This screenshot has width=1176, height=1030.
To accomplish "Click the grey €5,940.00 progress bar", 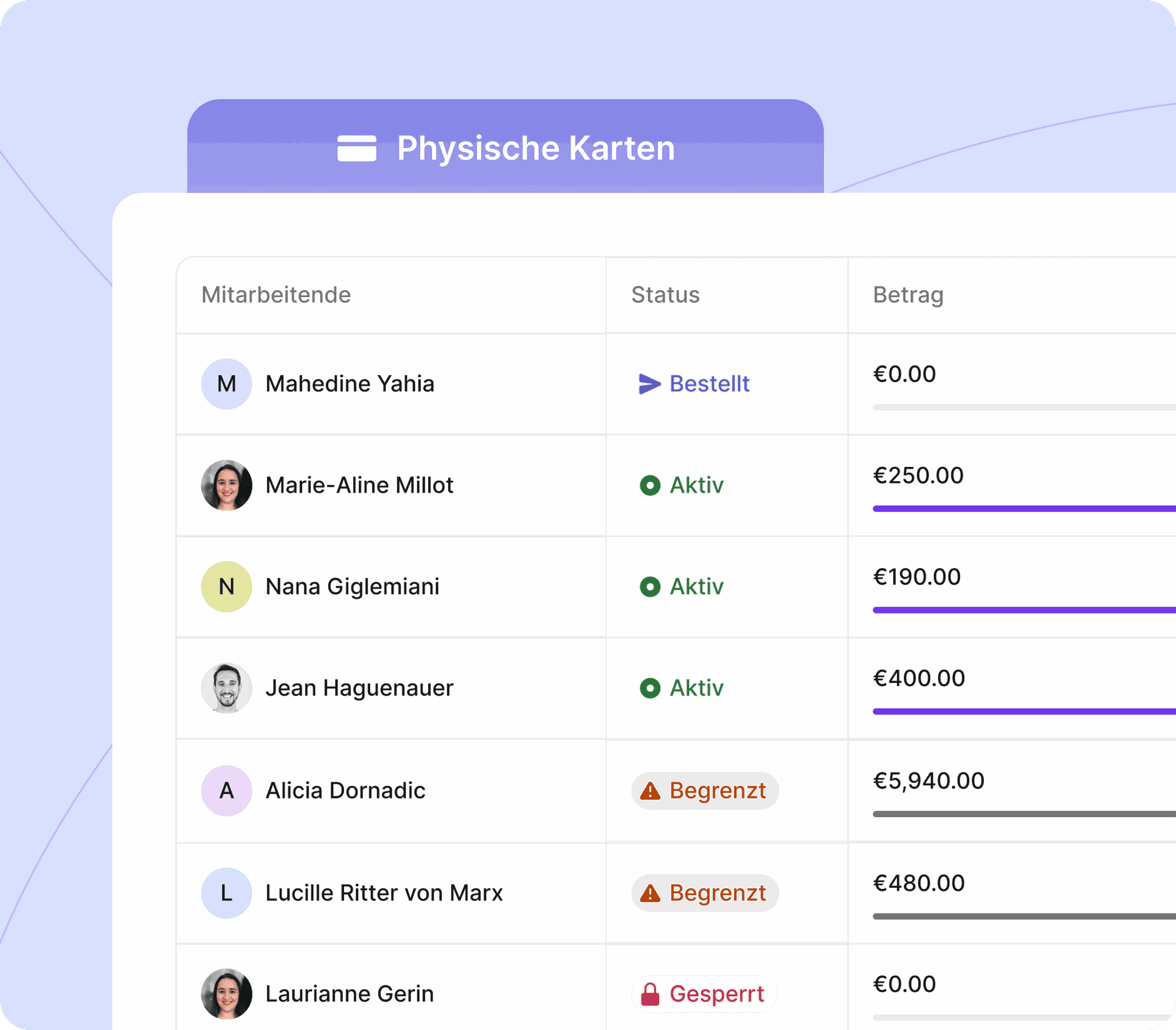I will 1024,814.
